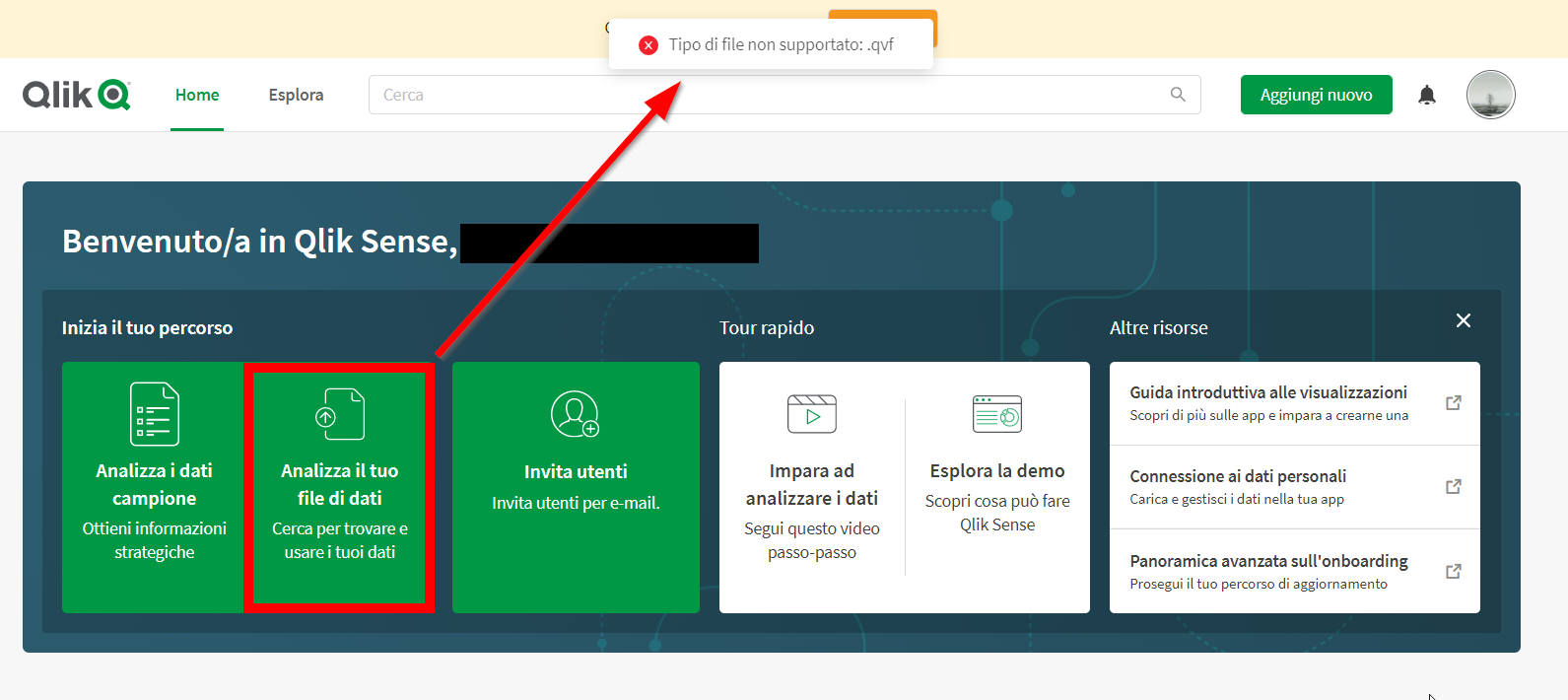
Task: Click external link icon for Guida introduttiva
Action: click(x=1454, y=403)
